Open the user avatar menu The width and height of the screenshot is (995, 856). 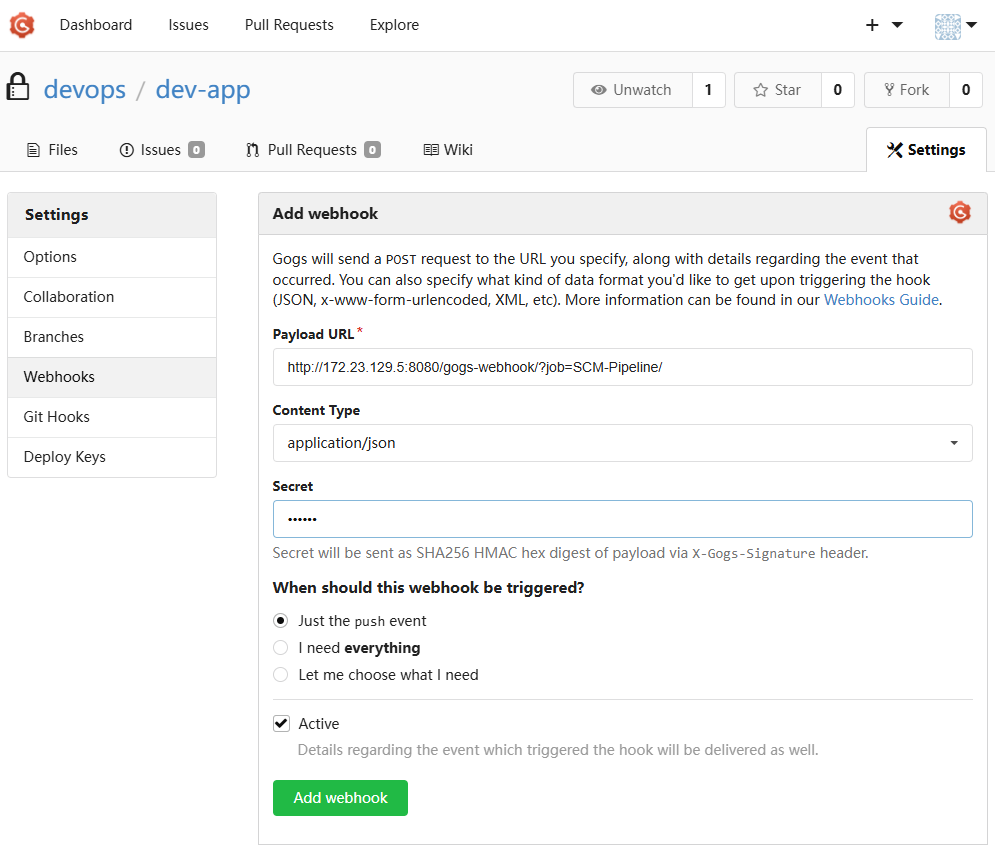point(955,26)
